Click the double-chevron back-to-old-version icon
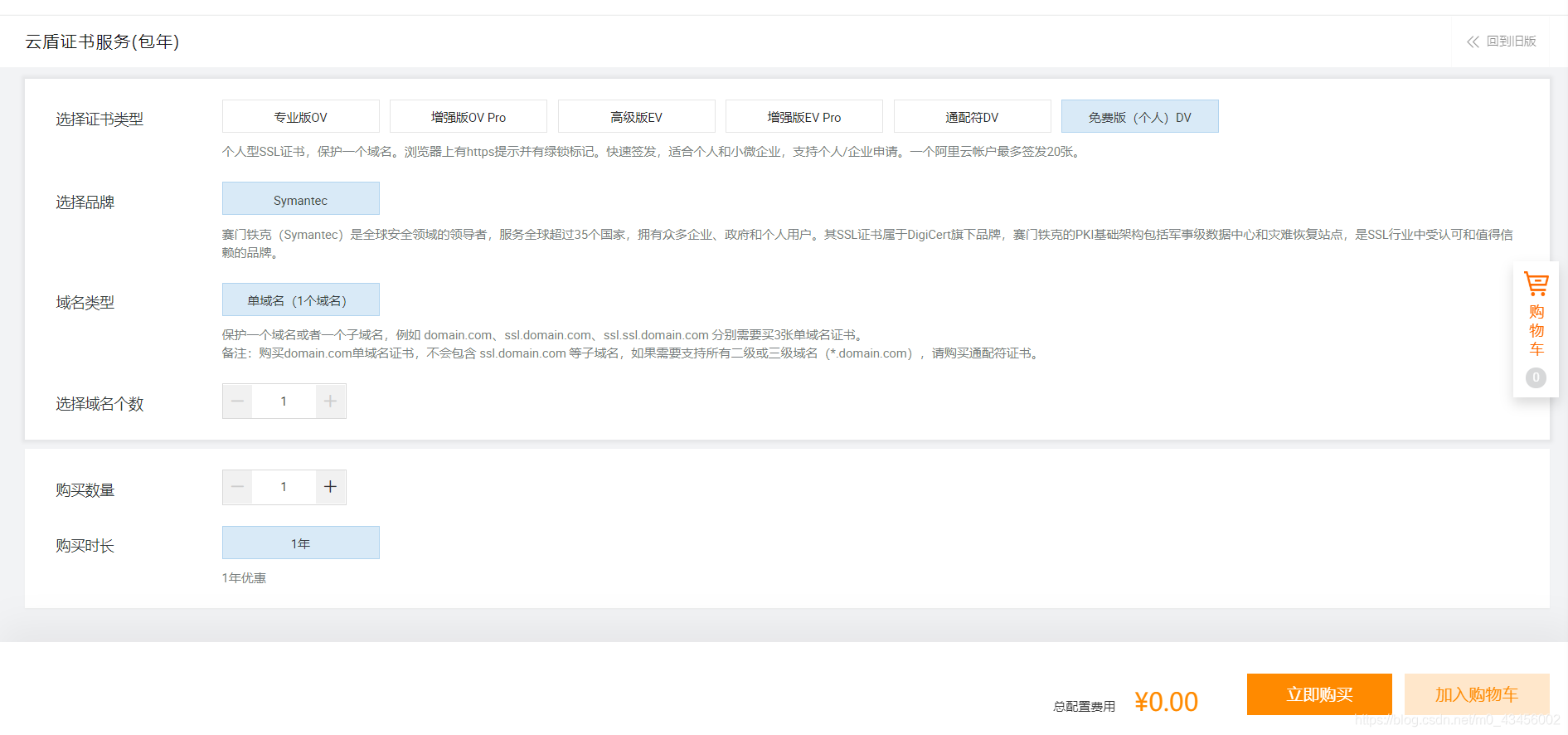Image resolution: width=1568 pixels, height=735 pixels. click(1473, 41)
